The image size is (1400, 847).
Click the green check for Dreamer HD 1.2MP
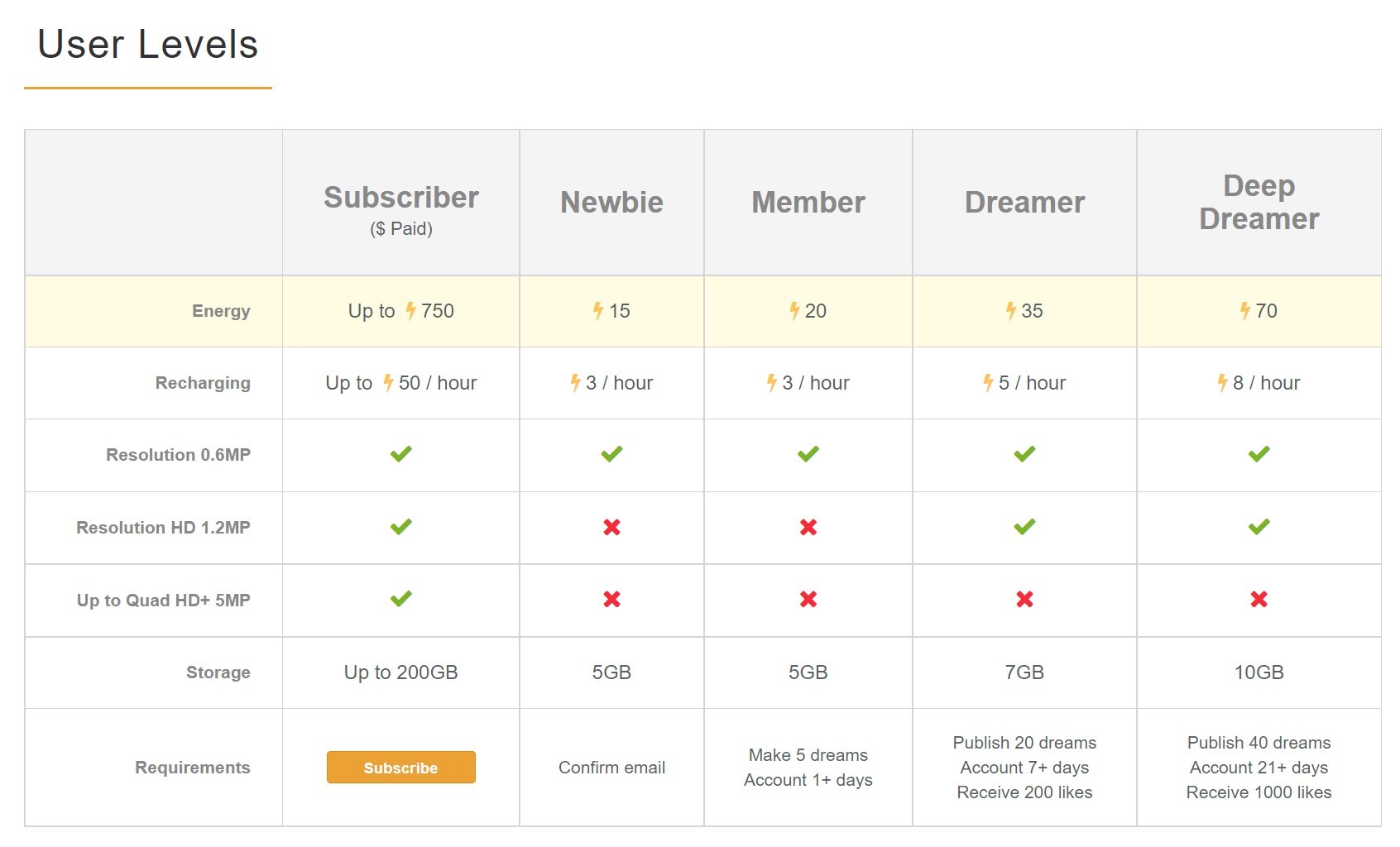[1024, 527]
